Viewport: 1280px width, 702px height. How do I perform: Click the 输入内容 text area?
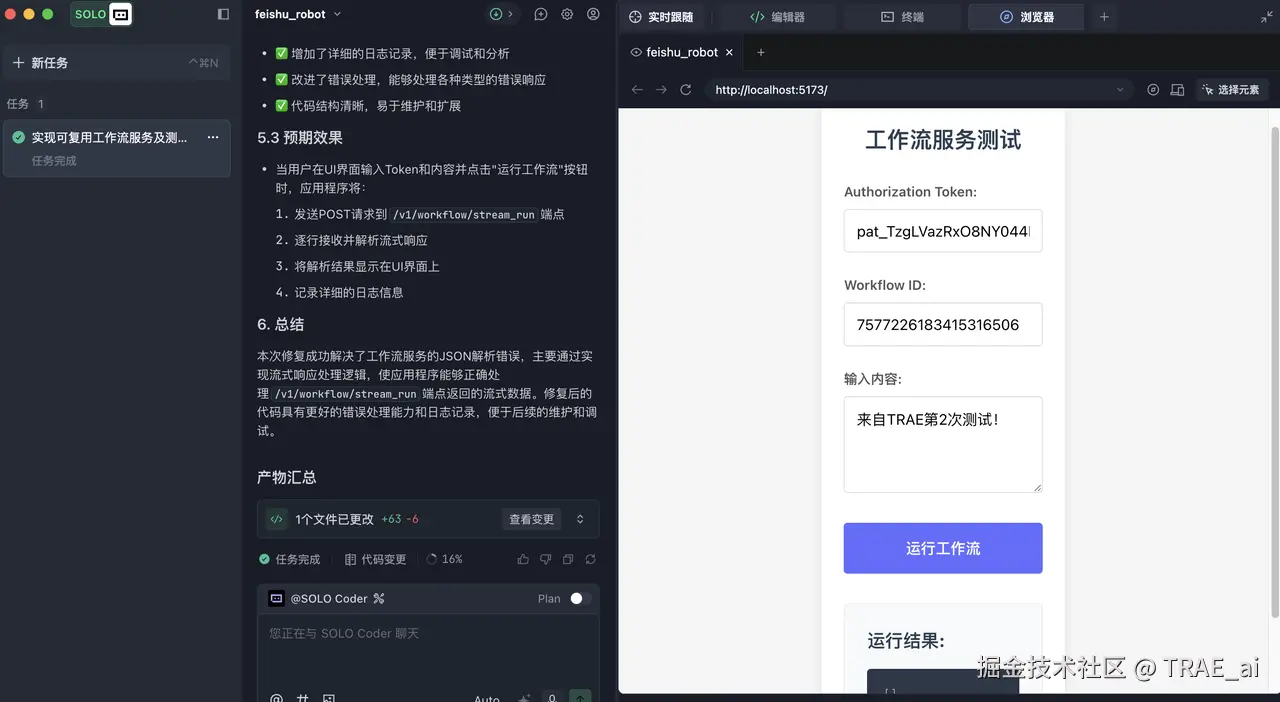pos(943,444)
